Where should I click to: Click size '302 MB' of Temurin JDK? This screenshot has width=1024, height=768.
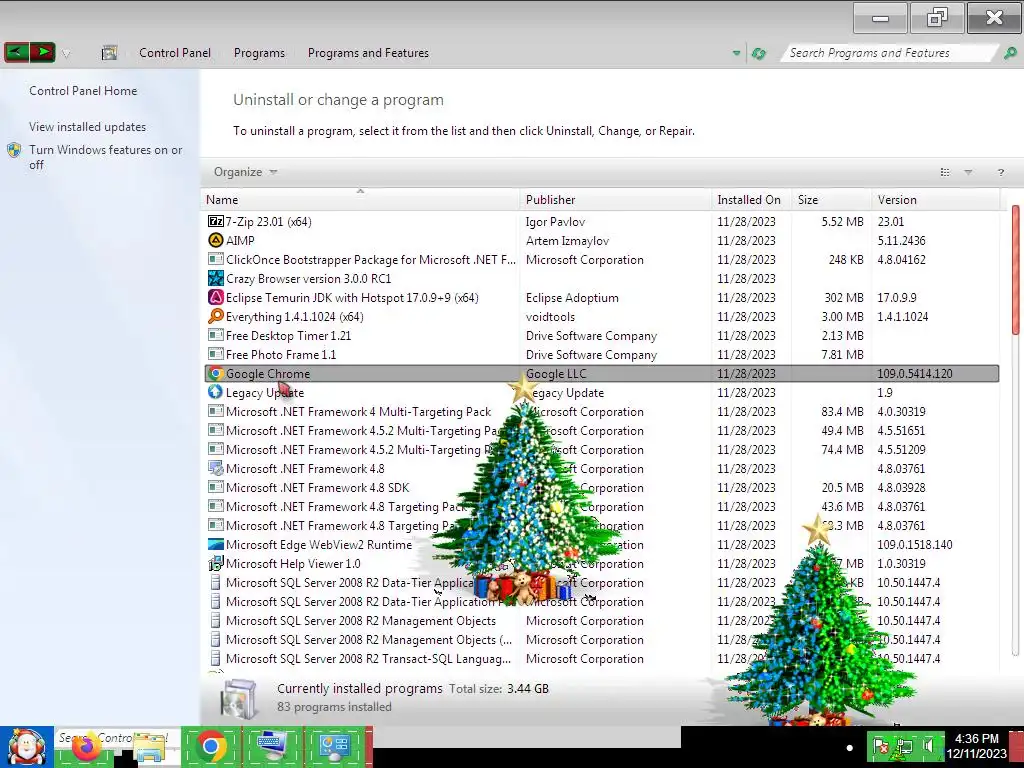844,298
